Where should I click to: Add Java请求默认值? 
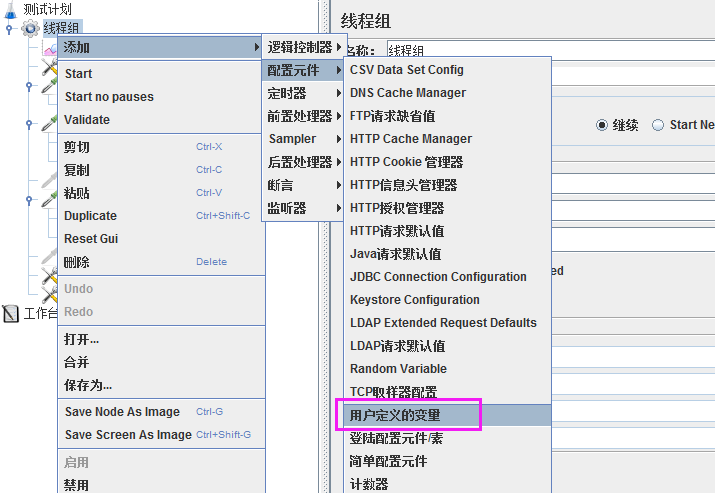tap(447, 254)
